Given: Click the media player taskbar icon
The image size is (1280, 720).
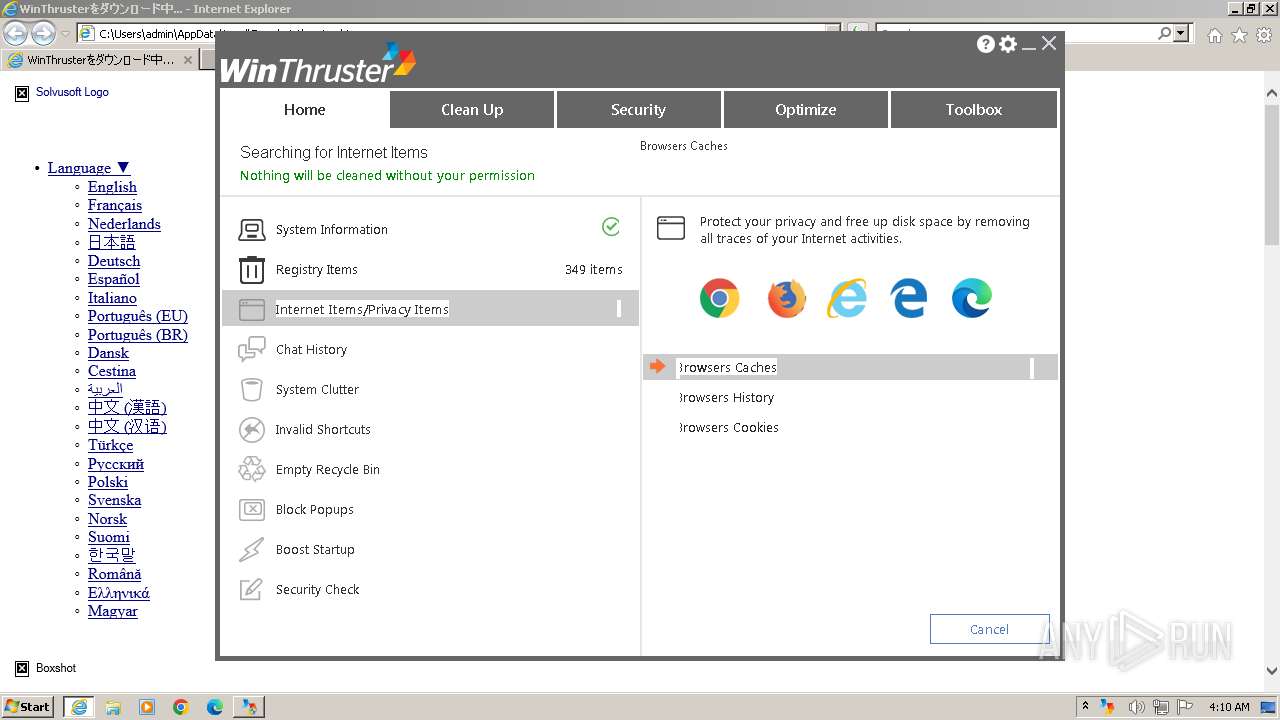Looking at the screenshot, I should [147, 707].
